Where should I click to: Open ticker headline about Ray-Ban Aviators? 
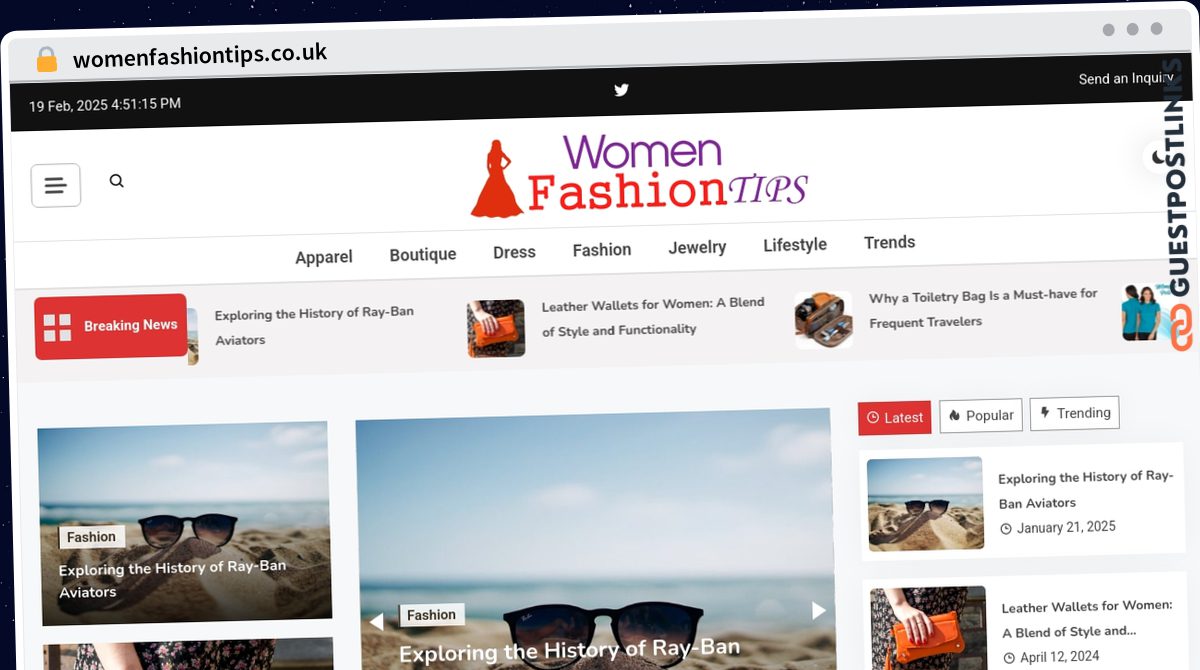(x=314, y=326)
